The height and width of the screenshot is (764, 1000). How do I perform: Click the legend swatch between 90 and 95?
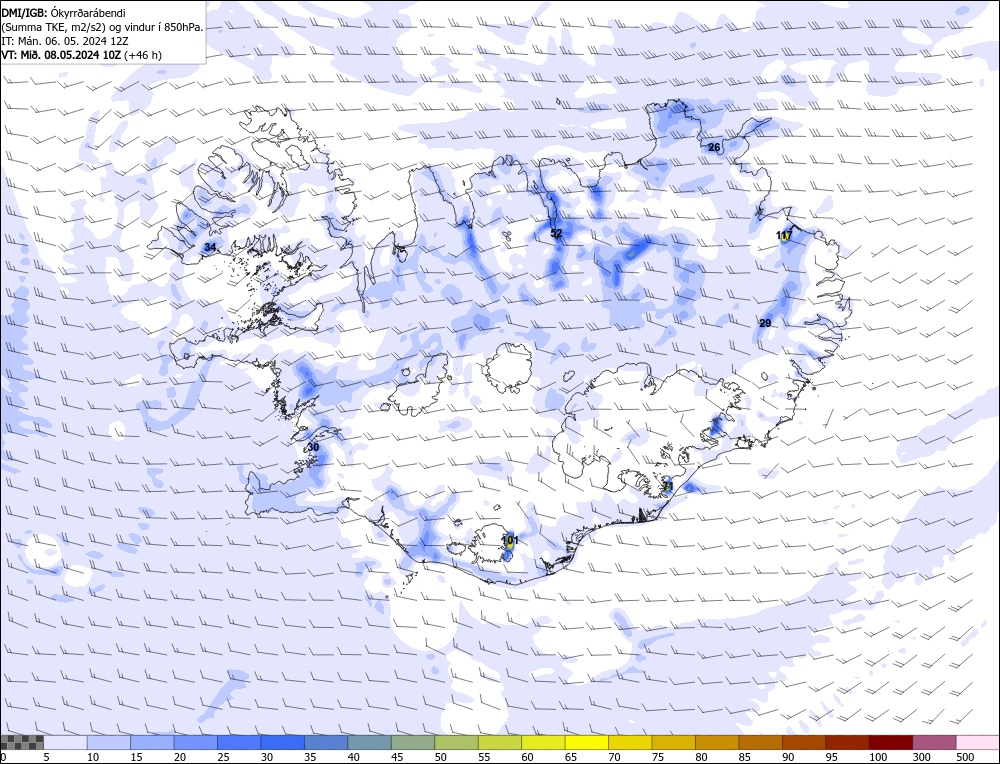804,742
